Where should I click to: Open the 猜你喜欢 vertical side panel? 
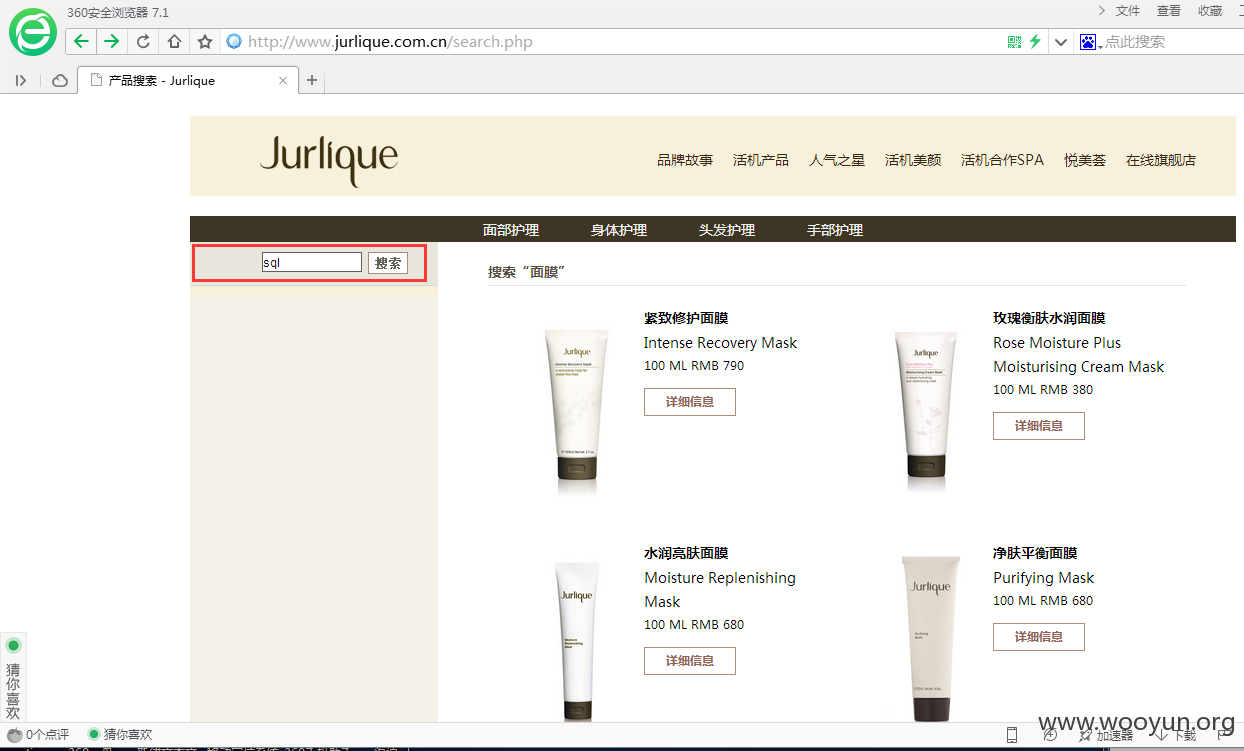13,679
